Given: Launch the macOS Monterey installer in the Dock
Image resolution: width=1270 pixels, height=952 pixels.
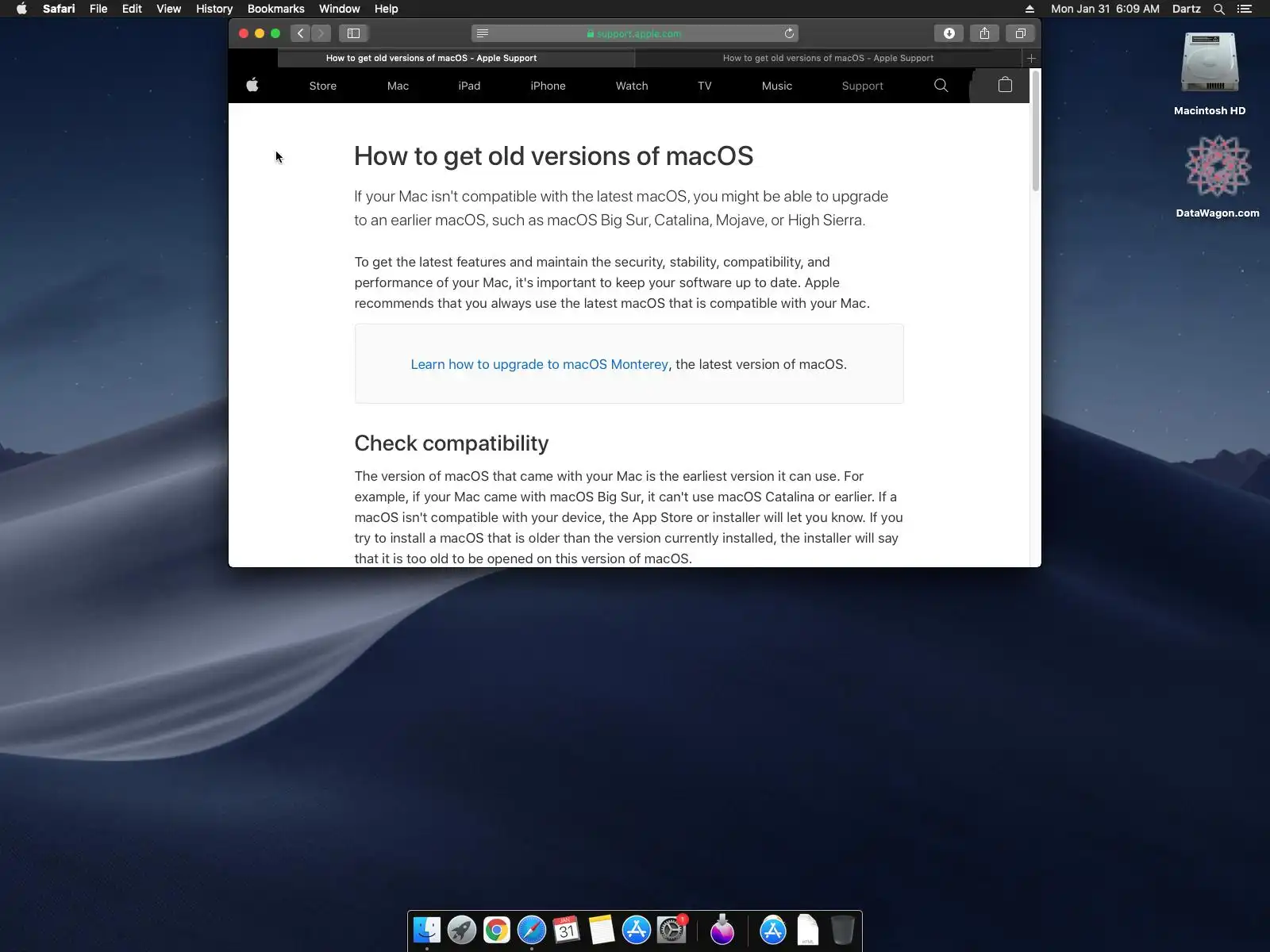Looking at the screenshot, I should pyautogui.click(x=722, y=930).
